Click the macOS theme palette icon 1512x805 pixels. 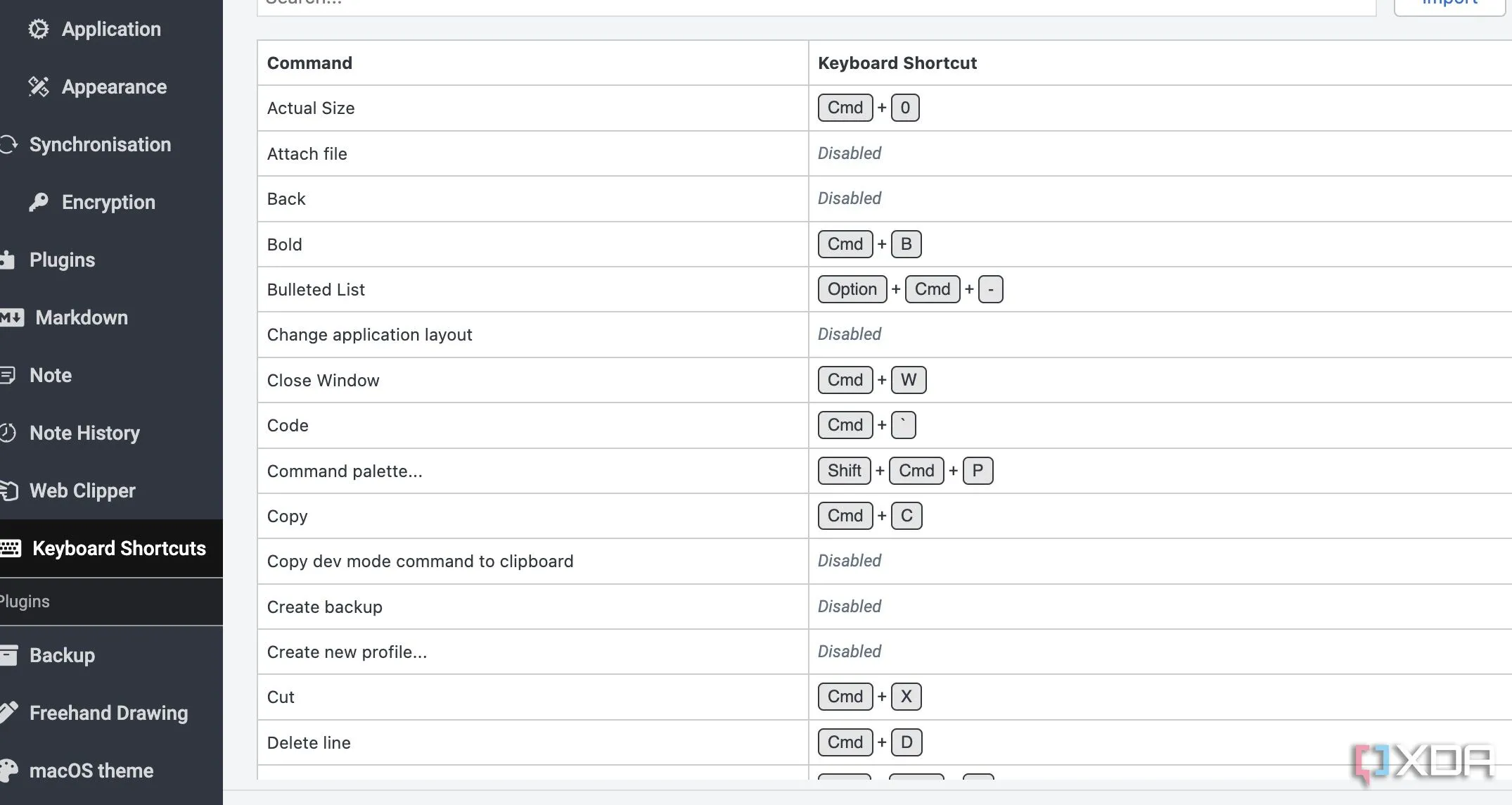point(9,771)
